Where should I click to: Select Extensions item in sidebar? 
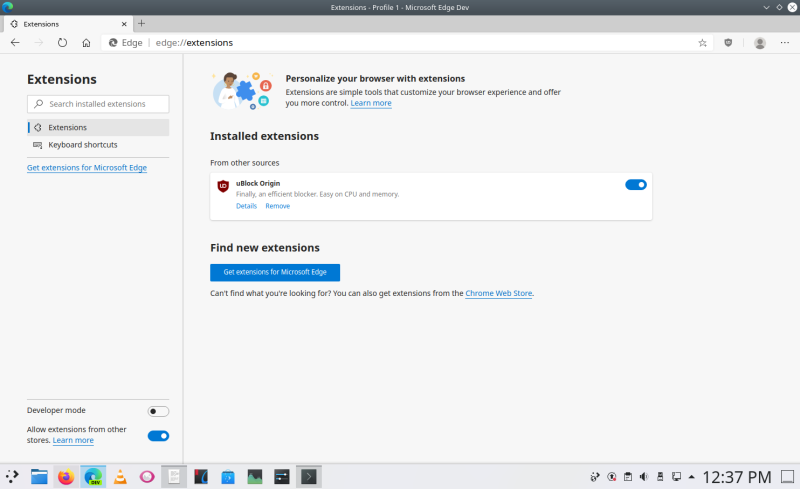pyautogui.click(x=67, y=128)
